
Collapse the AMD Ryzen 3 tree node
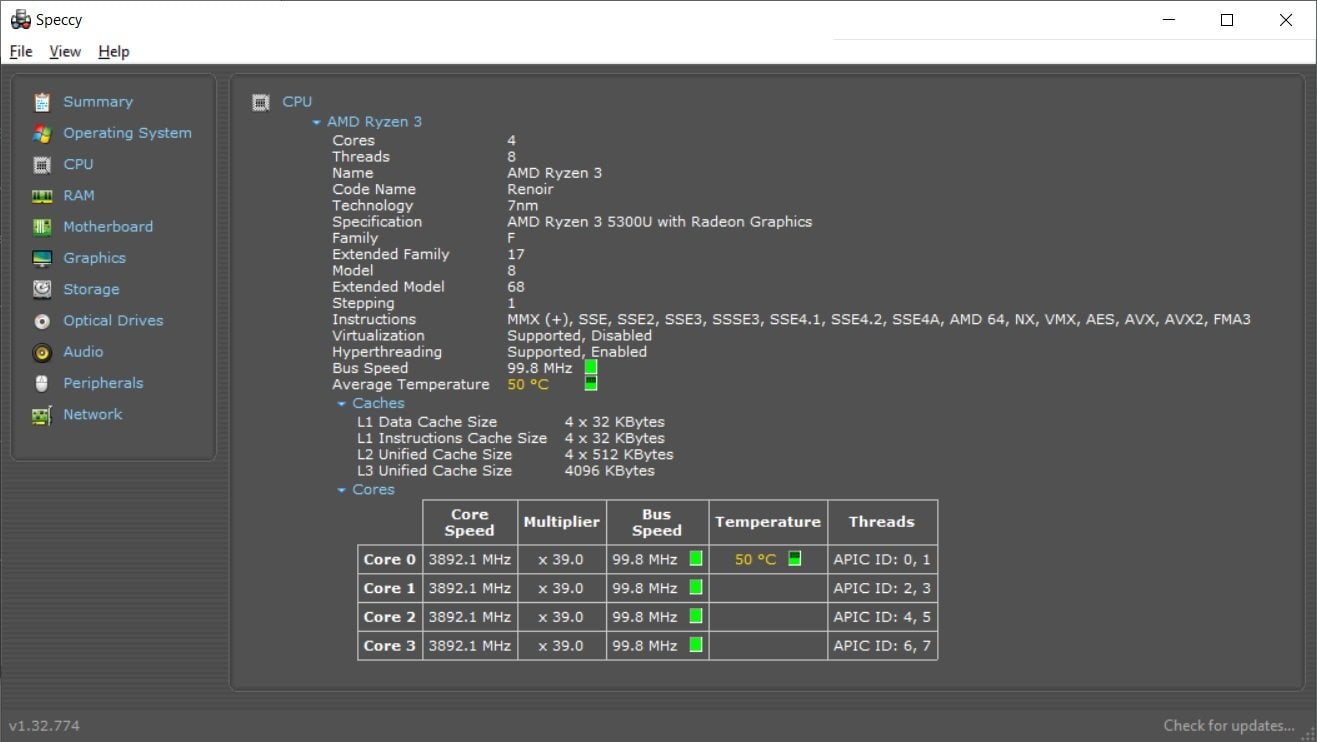tap(317, 122)
